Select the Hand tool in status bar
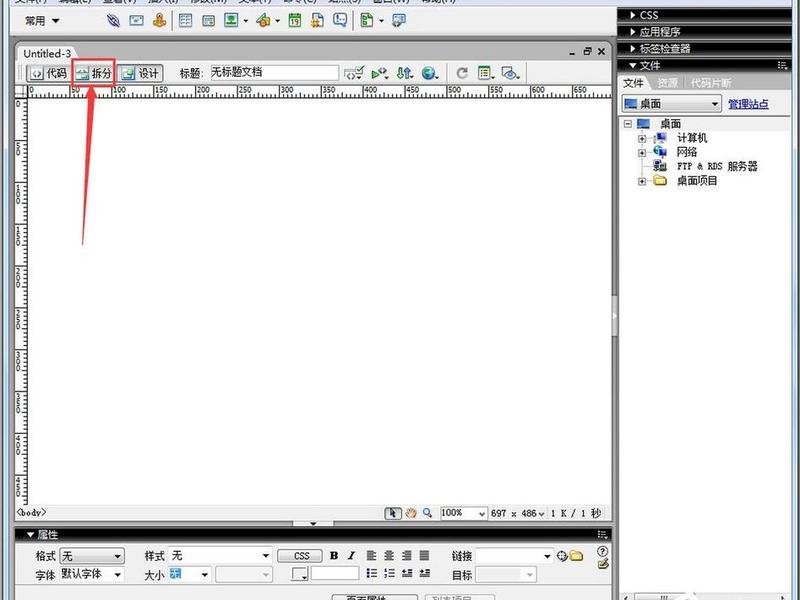Screen dimensions: 800x600 point(410,513)
